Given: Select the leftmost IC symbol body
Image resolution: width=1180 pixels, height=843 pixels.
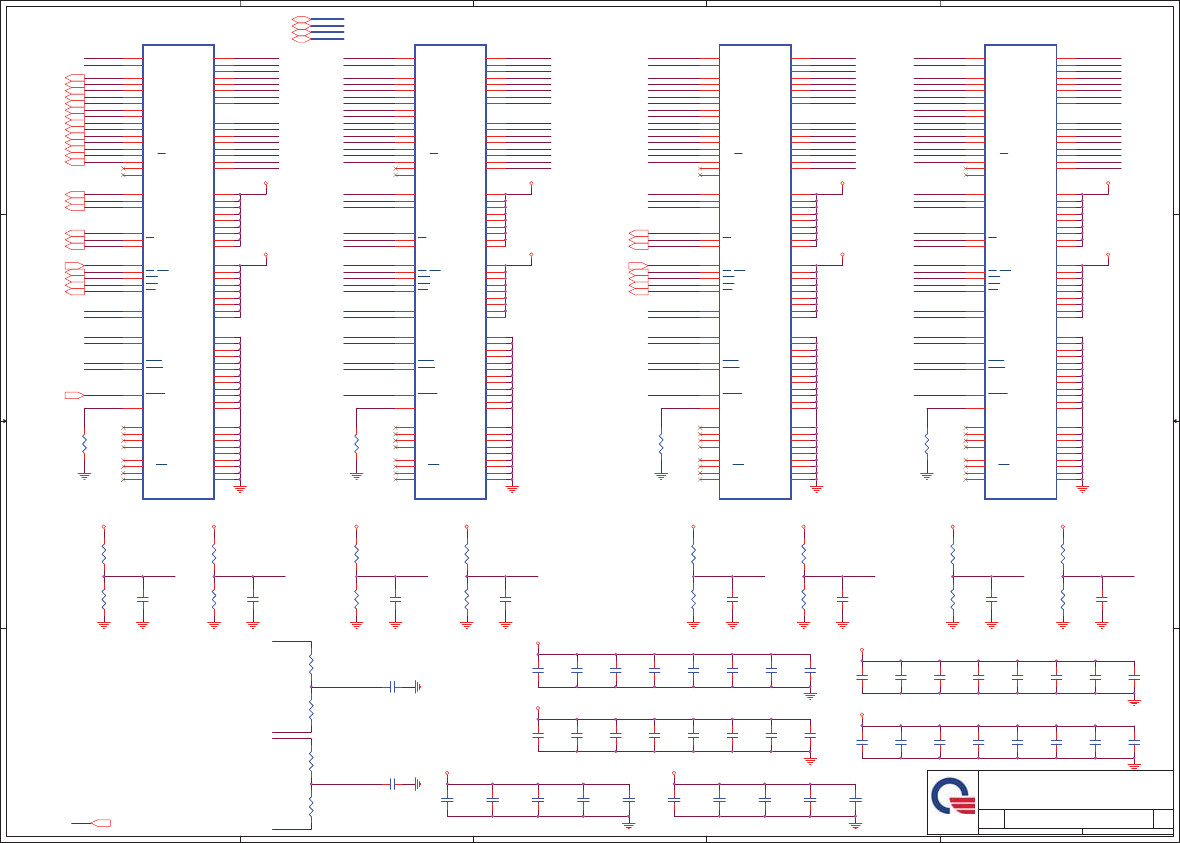Looking at the screenshot, I should (x=178, y=272).
